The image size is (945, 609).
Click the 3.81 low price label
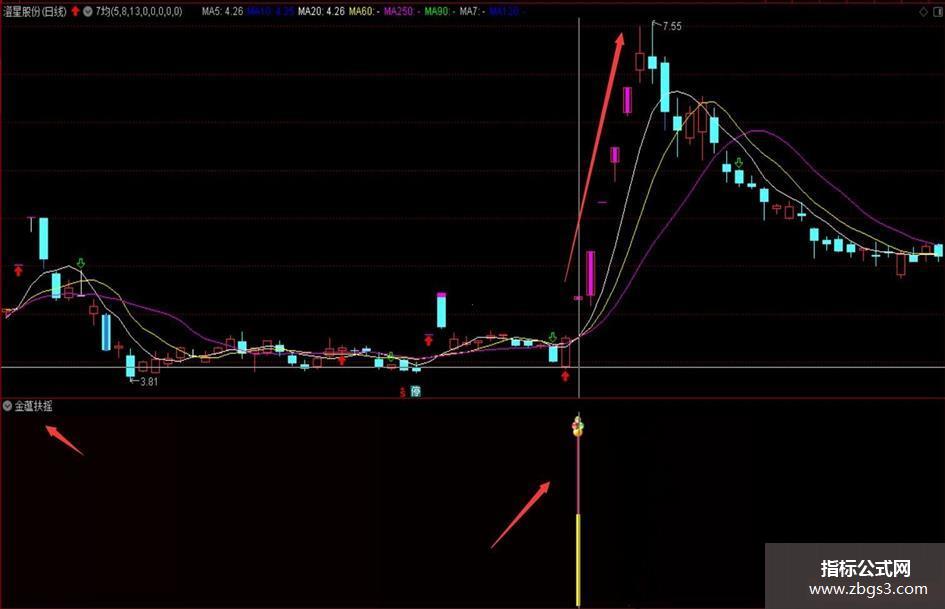tap(148, 381)
